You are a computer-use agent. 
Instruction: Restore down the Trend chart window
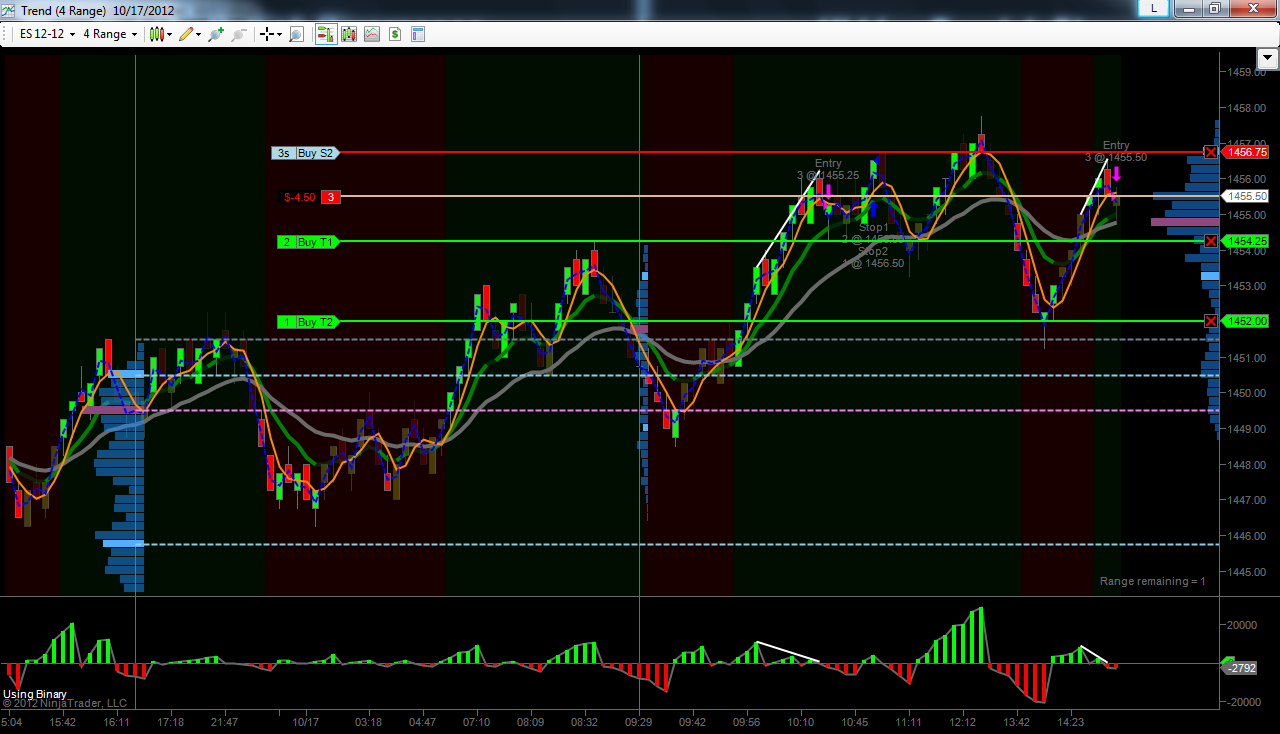click(x=1213, y=8)
